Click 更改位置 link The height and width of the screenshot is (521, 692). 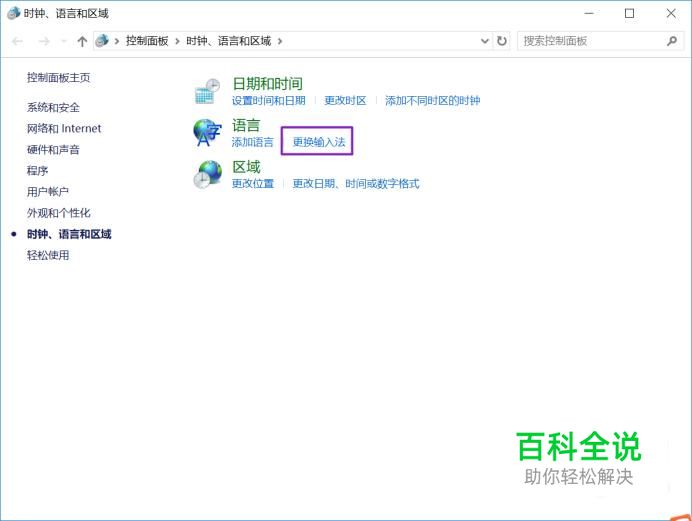click(x=253, y=184)
